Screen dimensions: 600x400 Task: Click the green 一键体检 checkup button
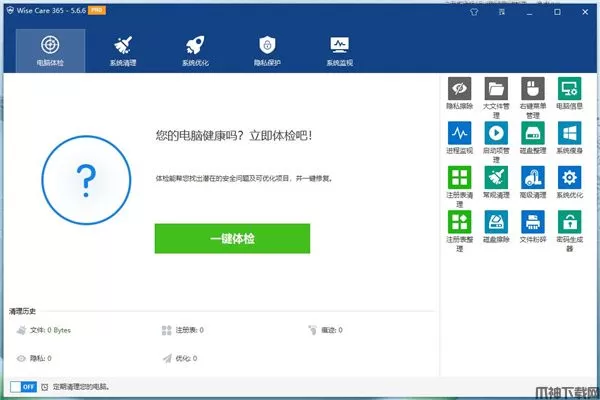232,239
